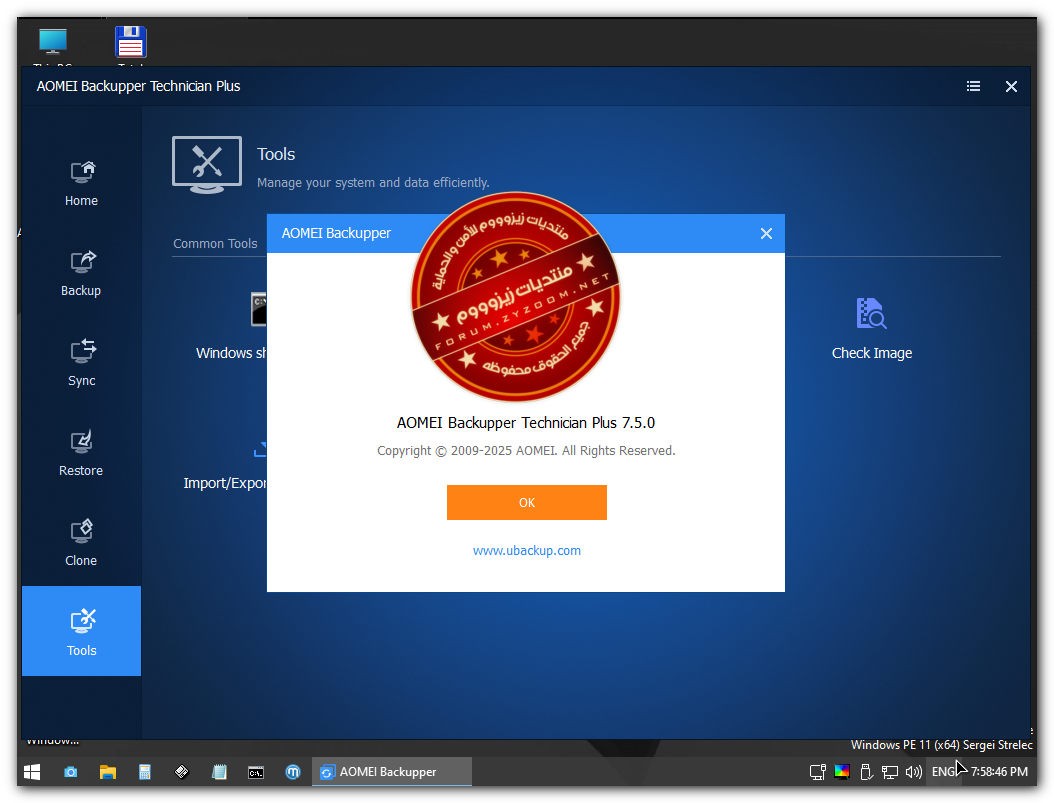Open the main menu list icon

pos(973,86)
